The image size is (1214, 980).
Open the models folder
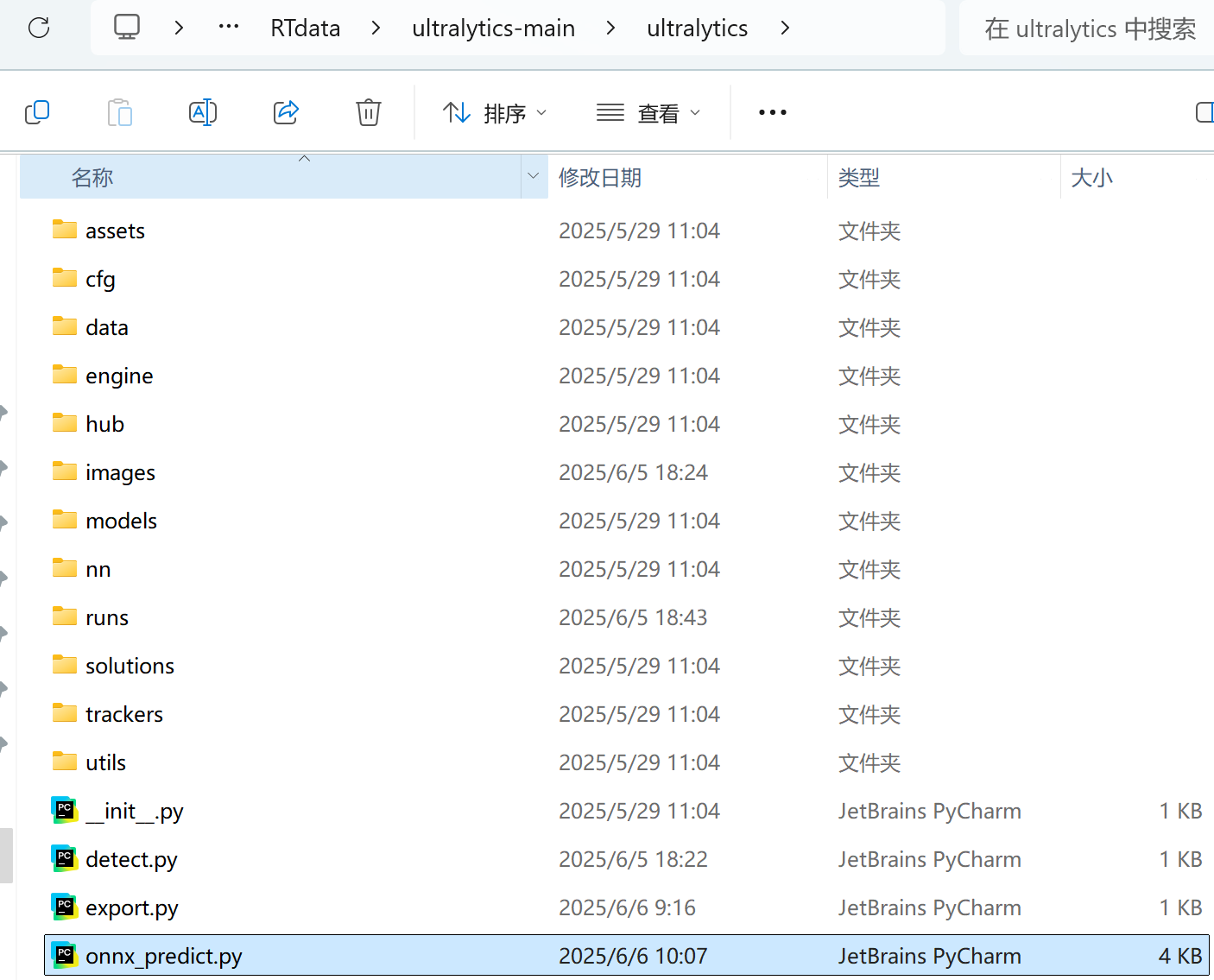point(121,521)
